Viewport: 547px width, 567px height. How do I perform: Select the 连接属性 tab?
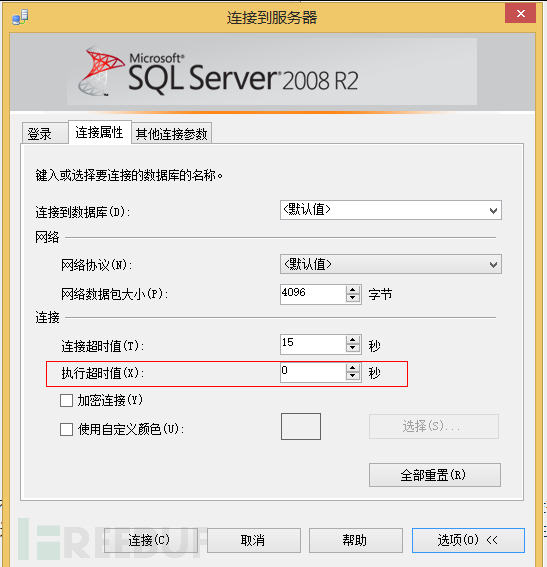click(99, 132)
